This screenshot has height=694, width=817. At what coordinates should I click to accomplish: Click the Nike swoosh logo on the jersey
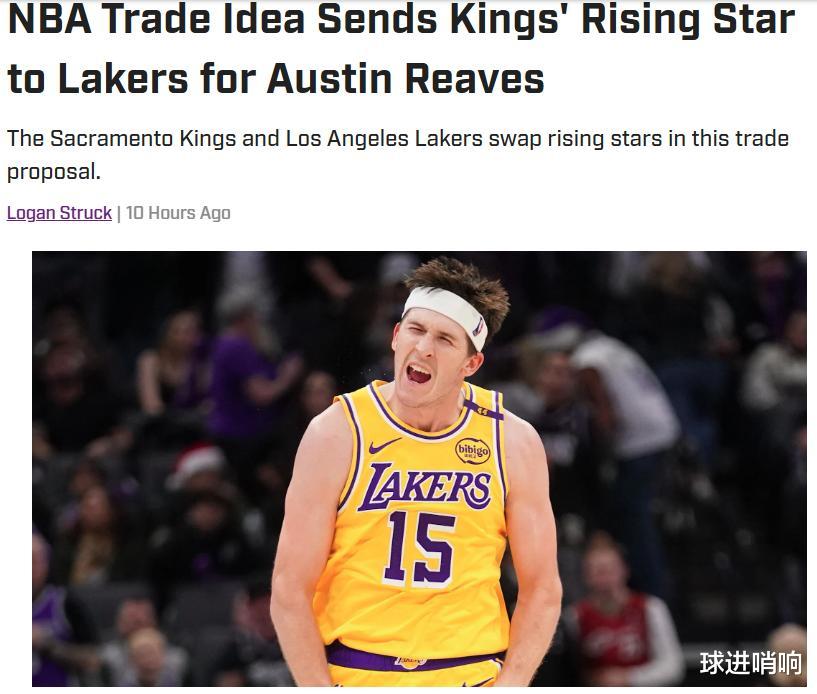(x=383, y=446)
